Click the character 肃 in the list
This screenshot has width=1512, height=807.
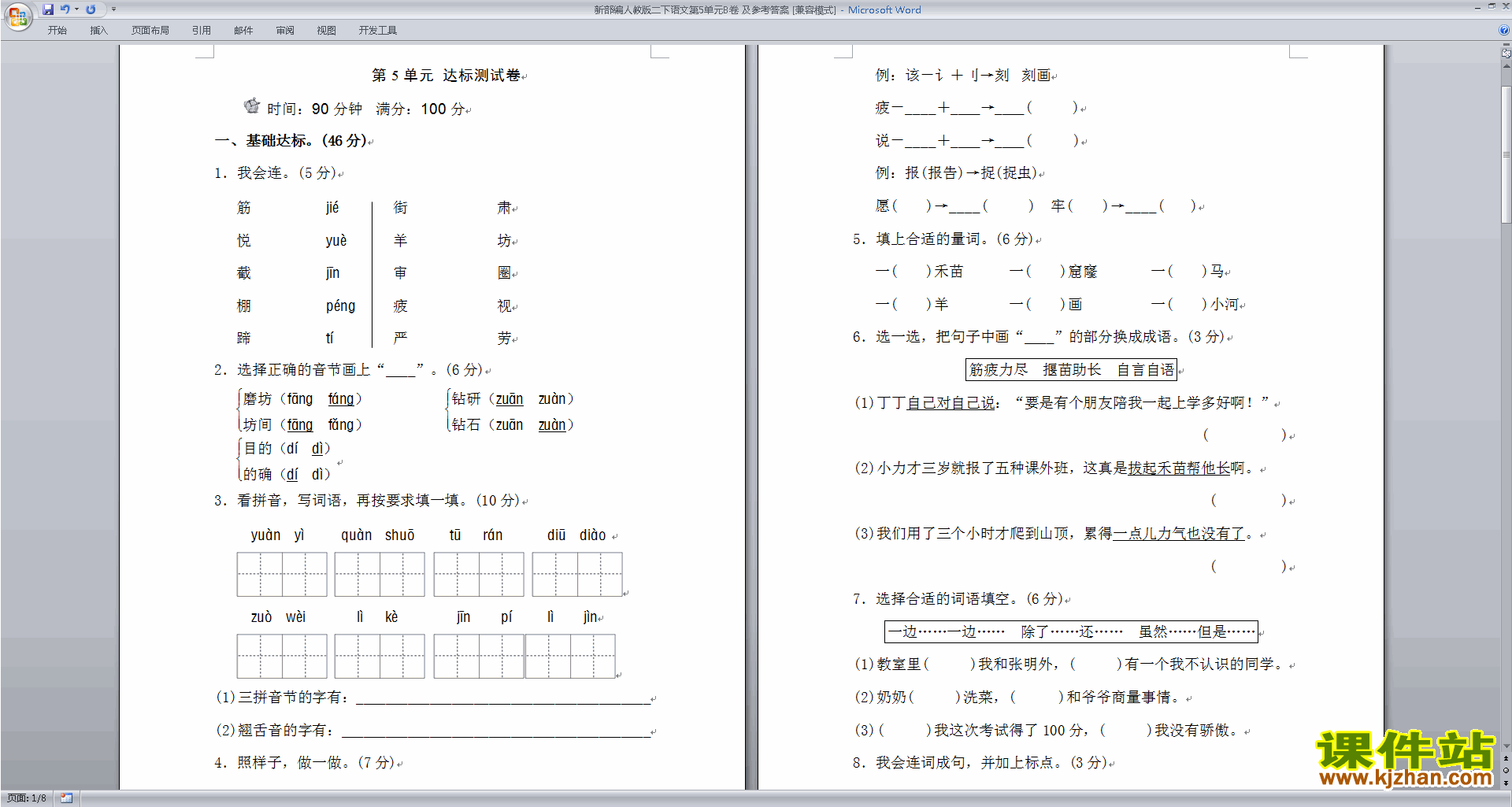pos(504,208)
